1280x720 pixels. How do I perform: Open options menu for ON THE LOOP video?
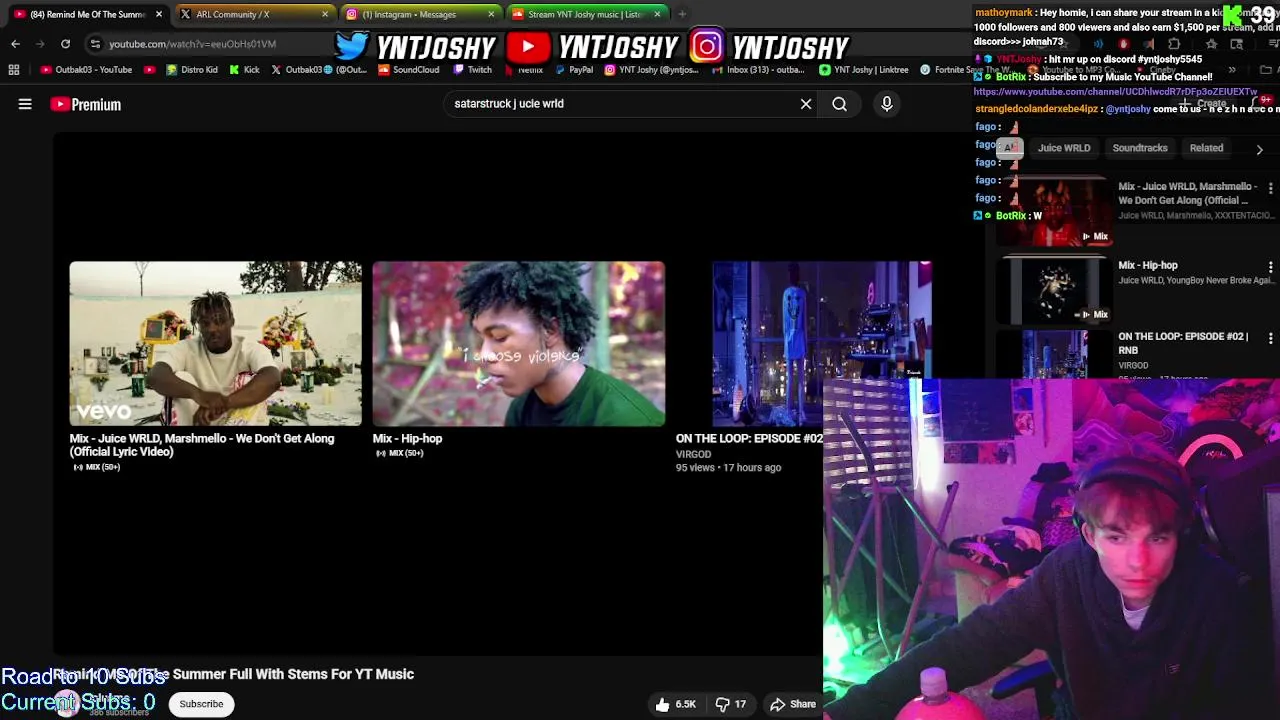[1270, 339]
